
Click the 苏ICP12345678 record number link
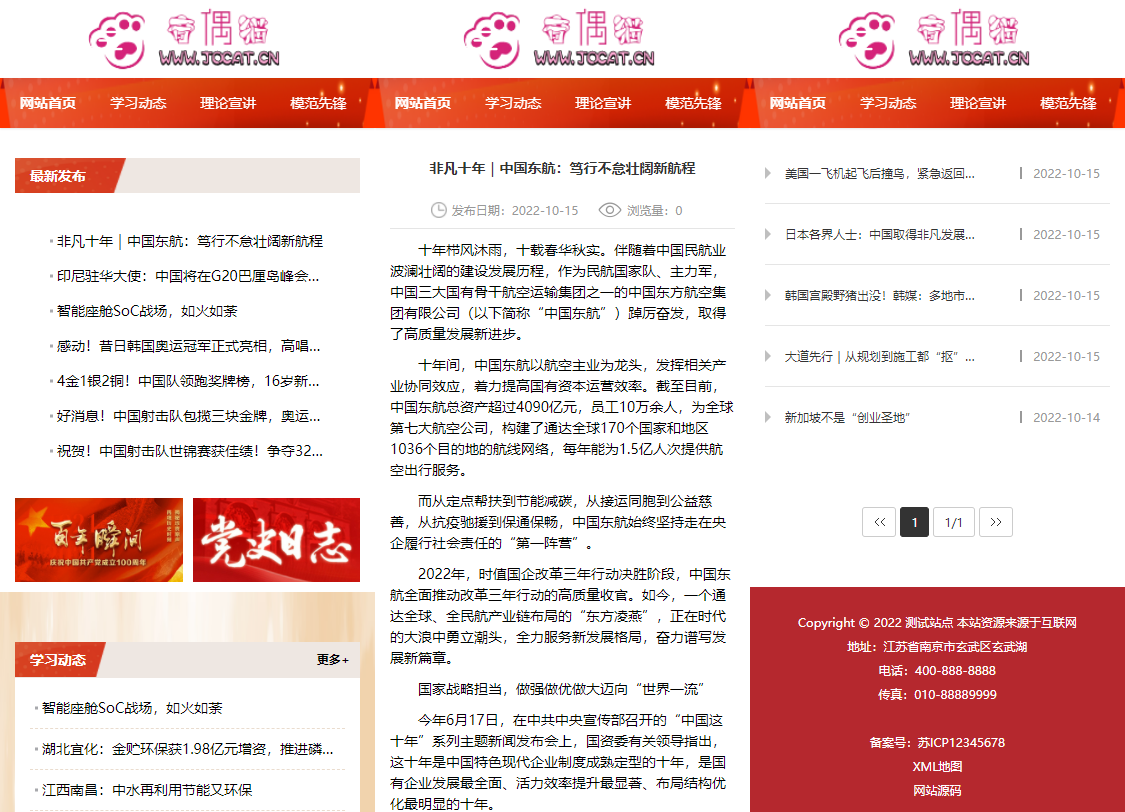click(961, 742)
